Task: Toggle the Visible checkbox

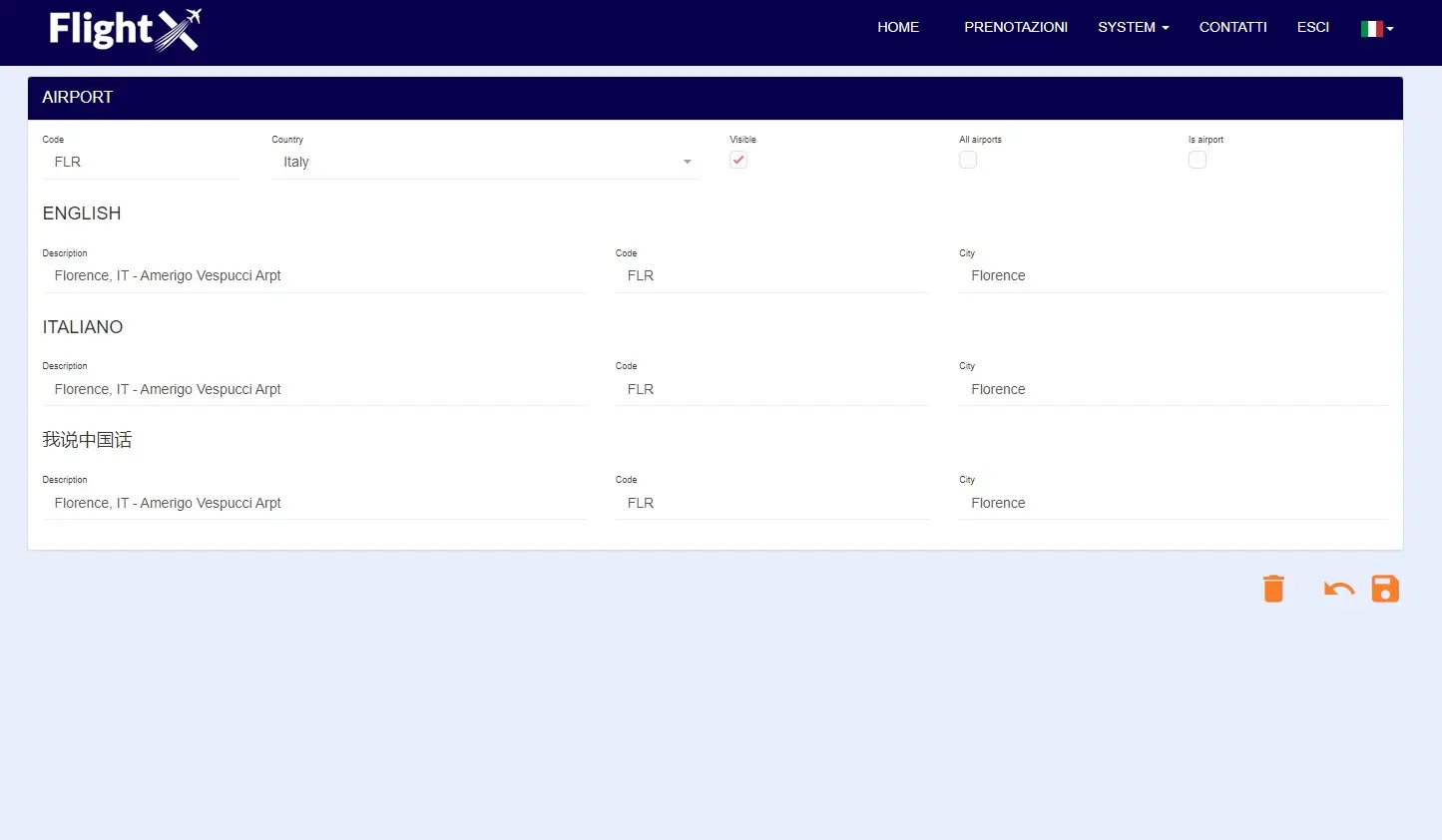Action: coord(738,160)
